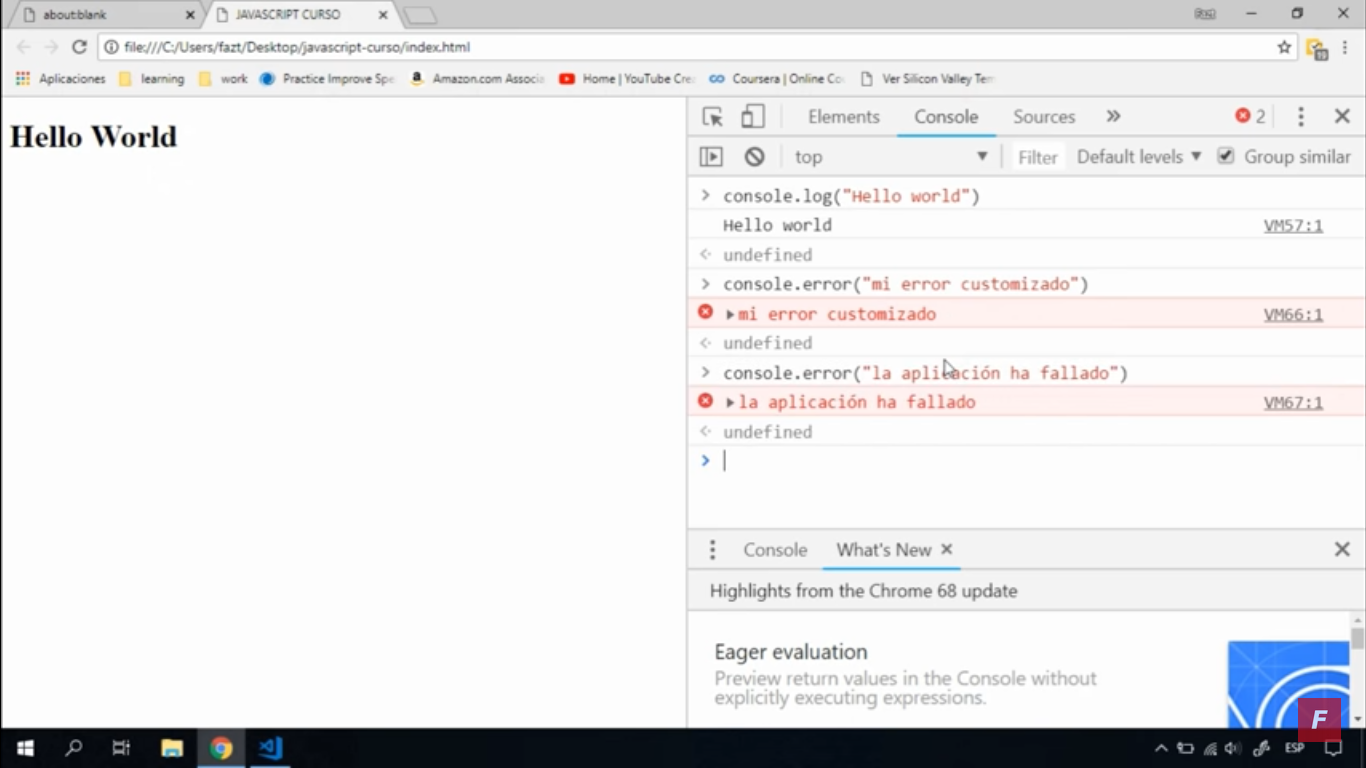Switch to the Elements tab
1366x768 pixels.
(x=844, y=117)
